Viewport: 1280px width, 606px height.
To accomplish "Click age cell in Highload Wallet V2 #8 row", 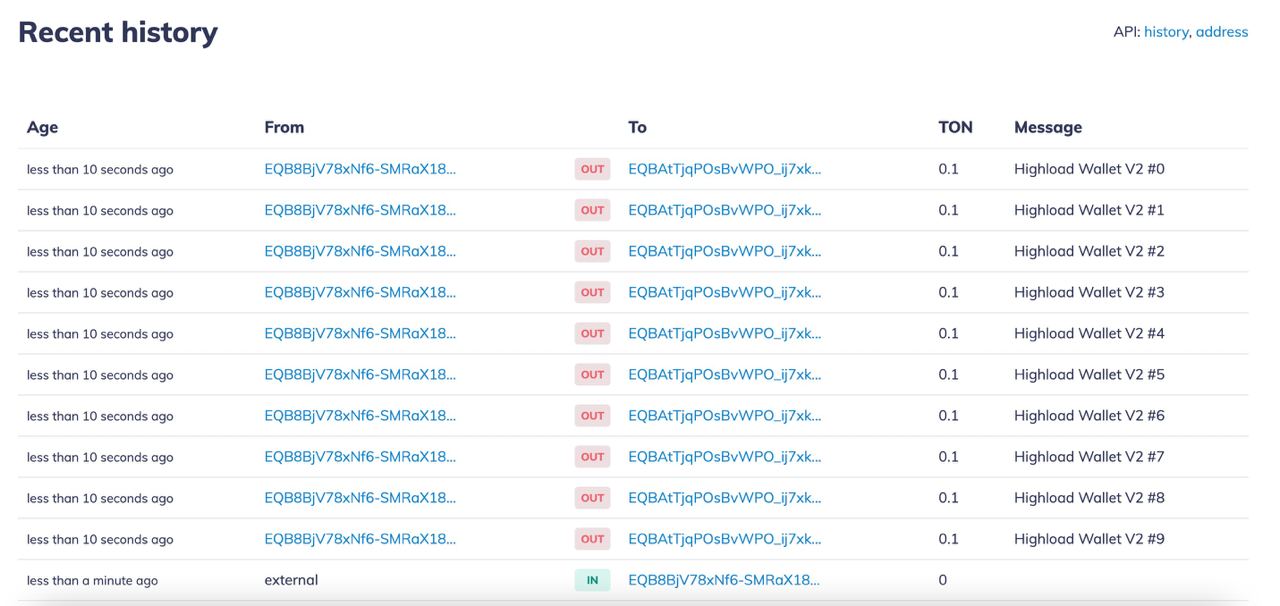I will click(100, 498).
